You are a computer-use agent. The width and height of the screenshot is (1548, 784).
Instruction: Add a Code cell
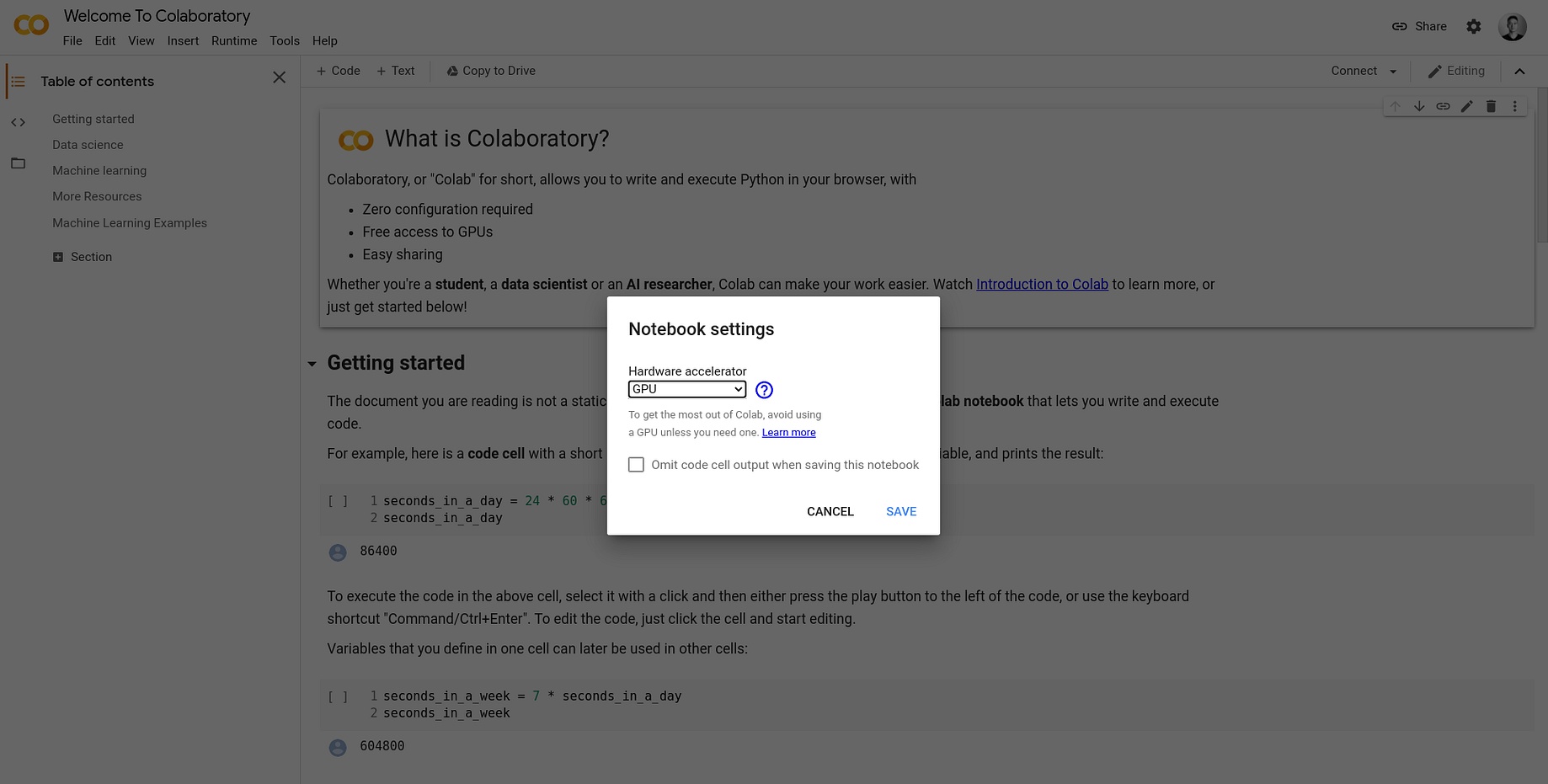[338, 72]
